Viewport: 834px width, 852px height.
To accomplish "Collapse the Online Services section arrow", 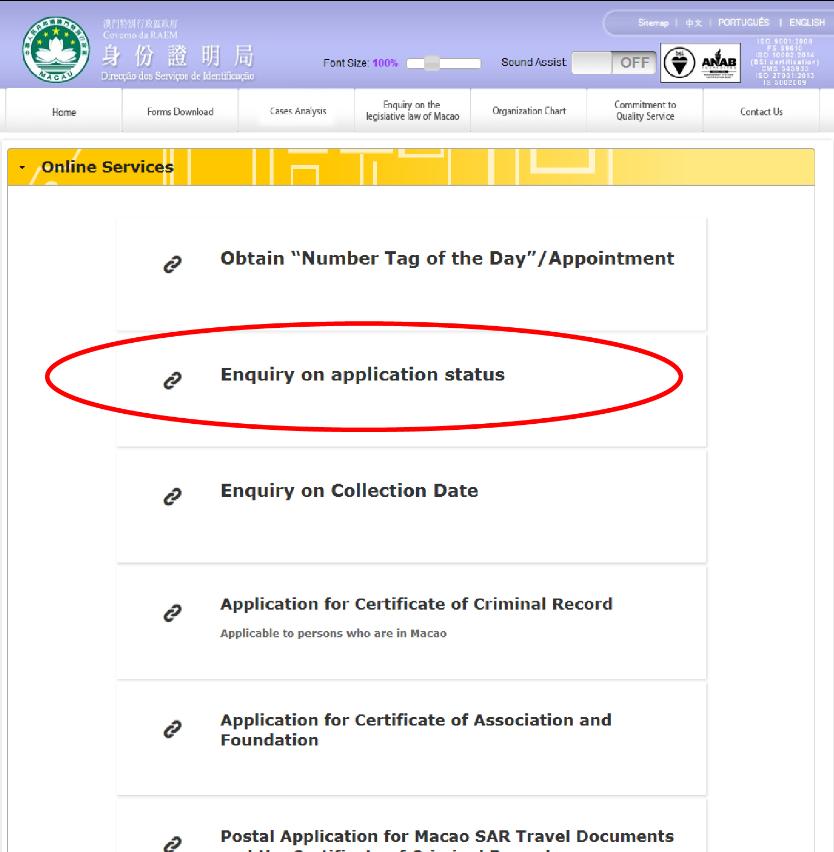I will click(x=22, y=167).
